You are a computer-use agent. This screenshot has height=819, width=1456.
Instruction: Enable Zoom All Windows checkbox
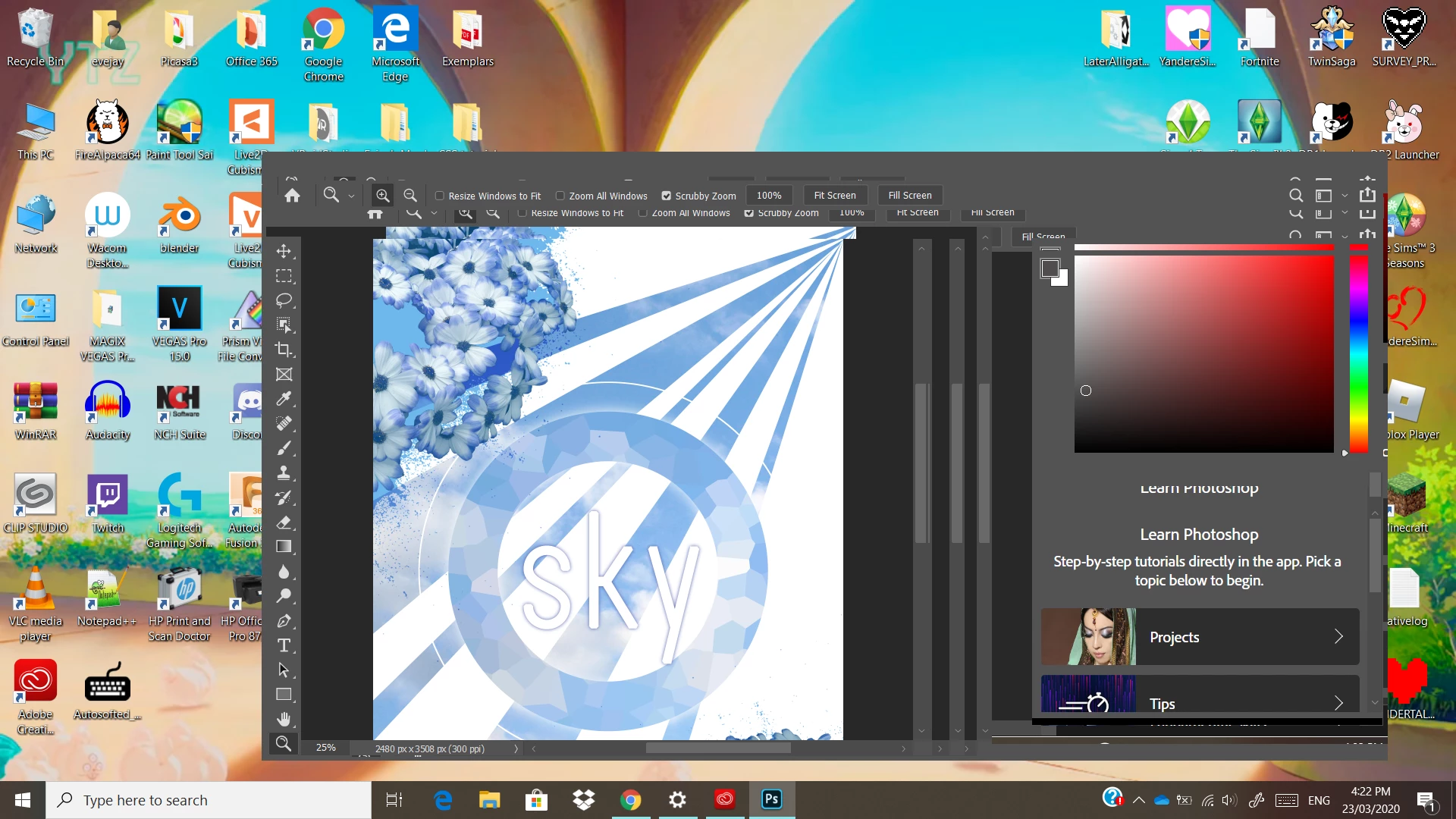click(x=560, y=196)
